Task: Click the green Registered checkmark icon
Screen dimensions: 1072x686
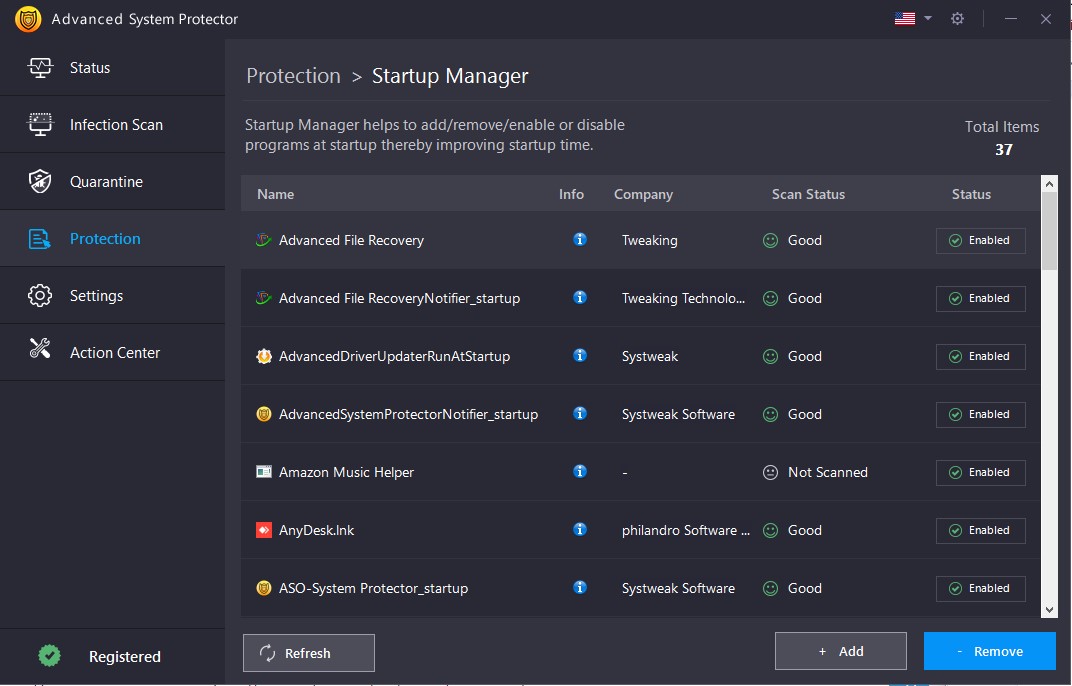Action: (49, 656)
